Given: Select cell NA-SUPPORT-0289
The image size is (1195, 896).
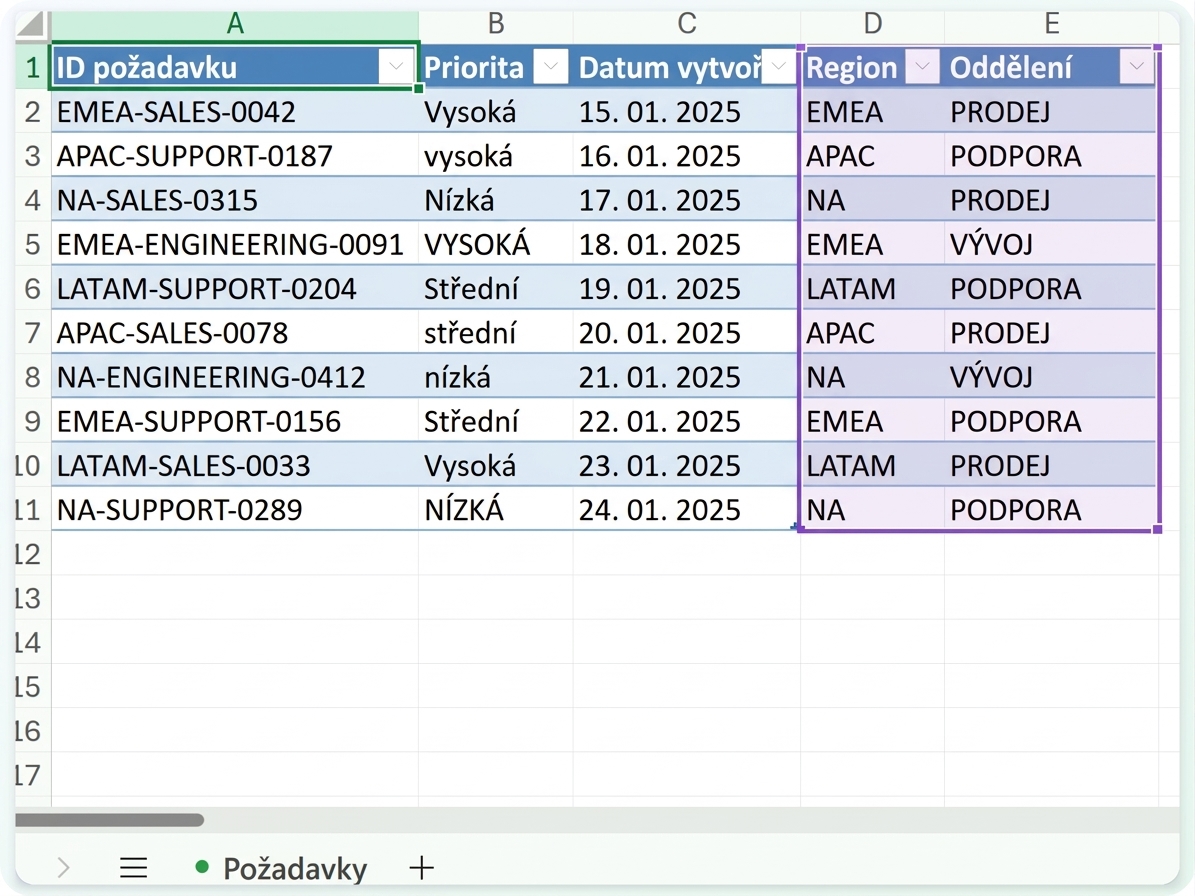Looking at the screenshot, I should (235, 509).
